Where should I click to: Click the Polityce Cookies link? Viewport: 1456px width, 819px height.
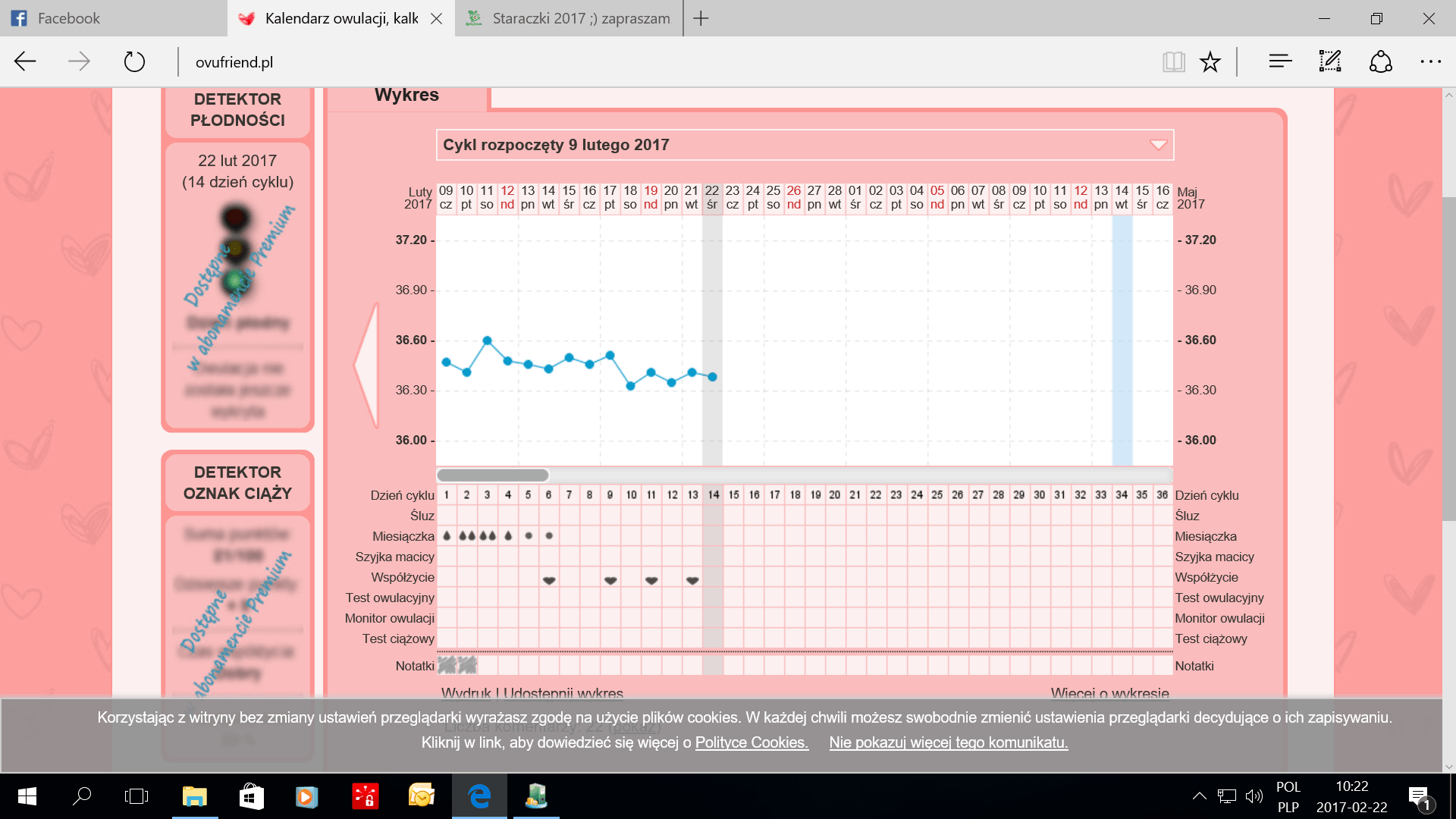pyautogui.click(x=752, y=742)
